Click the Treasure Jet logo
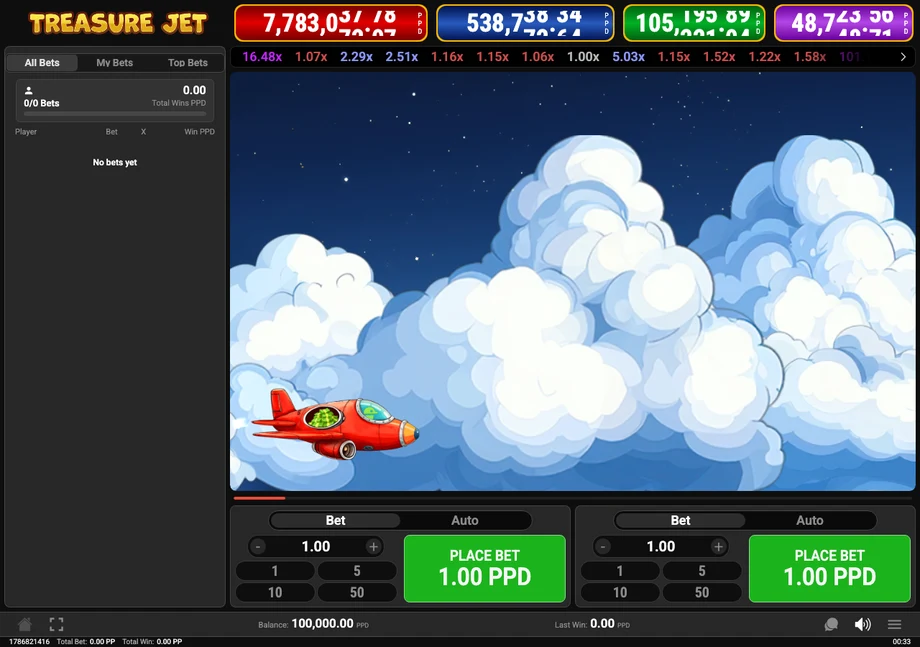 [x=118, y=23]
